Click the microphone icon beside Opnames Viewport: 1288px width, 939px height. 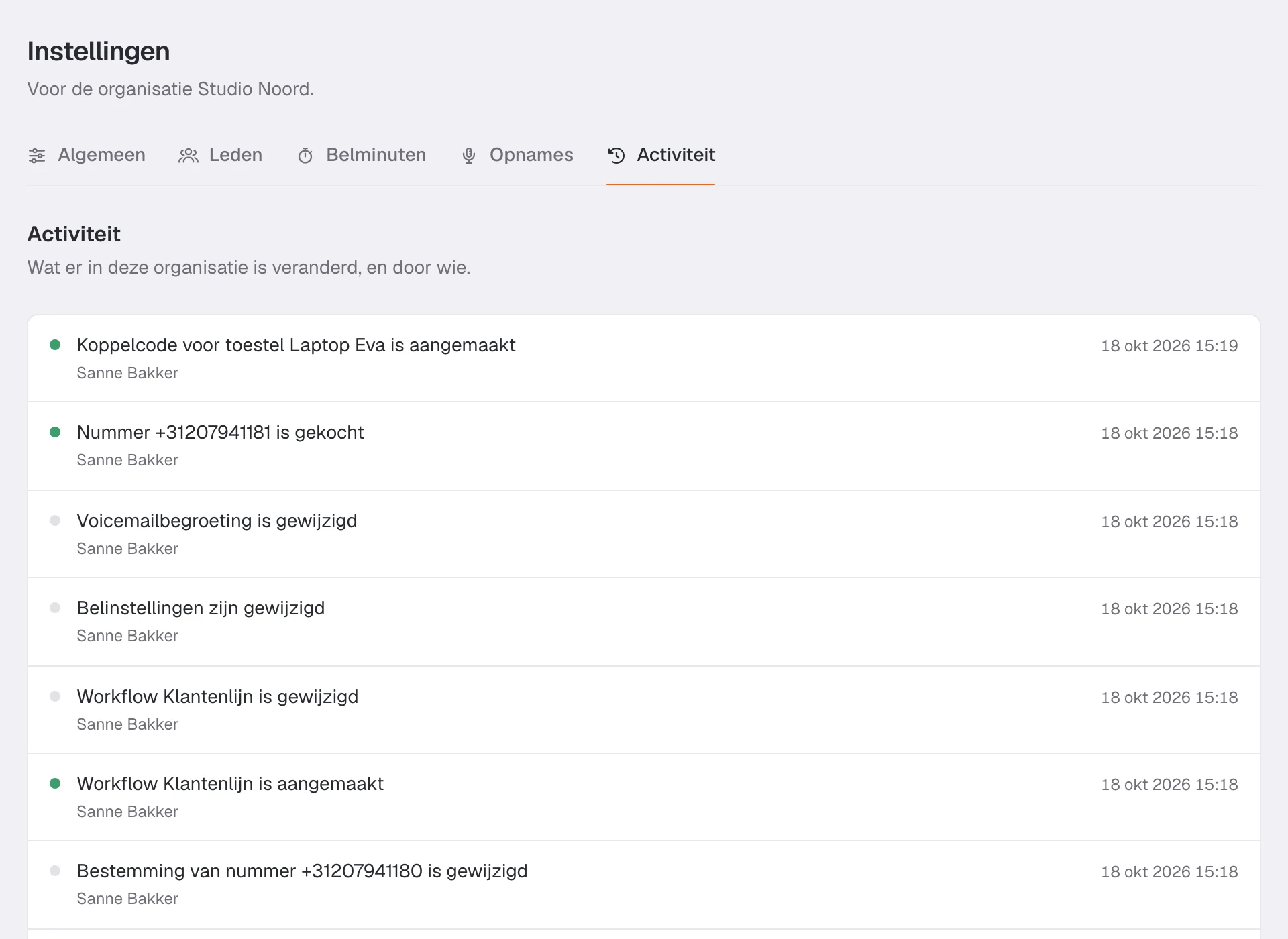pyautogui.click(x=469, y=156)
